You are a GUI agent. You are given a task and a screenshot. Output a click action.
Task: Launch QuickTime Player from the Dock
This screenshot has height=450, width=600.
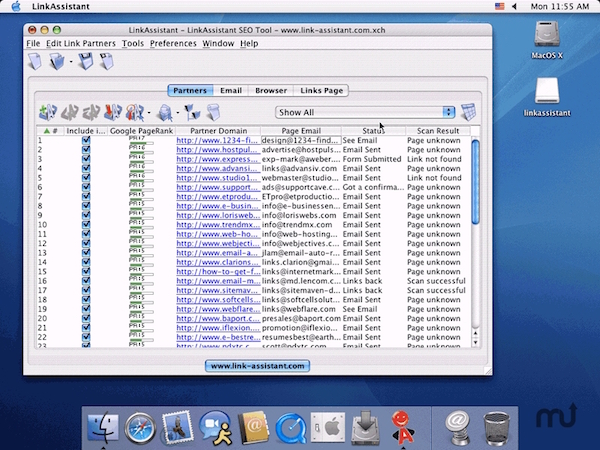tap(291, 429)
